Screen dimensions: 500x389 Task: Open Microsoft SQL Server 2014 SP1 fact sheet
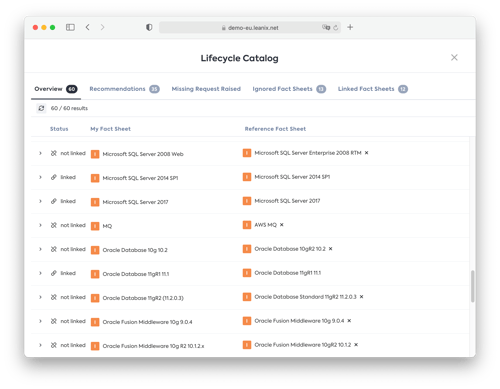140,178
